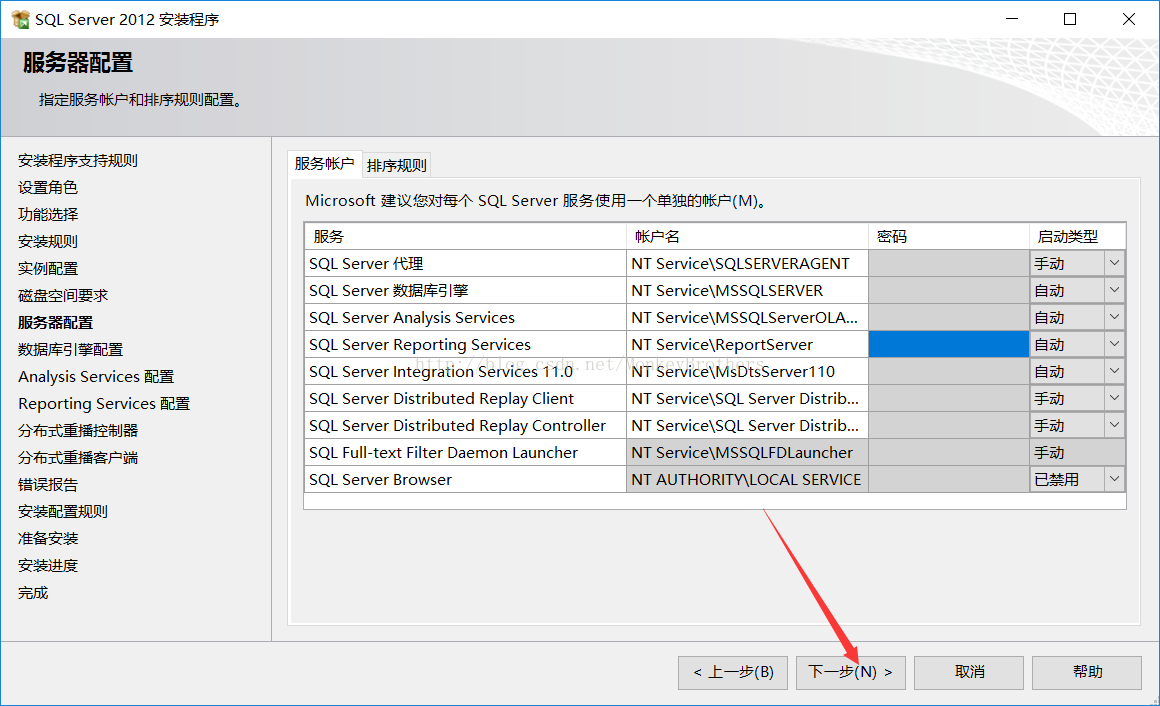Click 数据库引擎配置 step in sidebar
This screenshot has height=706, width=1160.
(x=70, y=349)
